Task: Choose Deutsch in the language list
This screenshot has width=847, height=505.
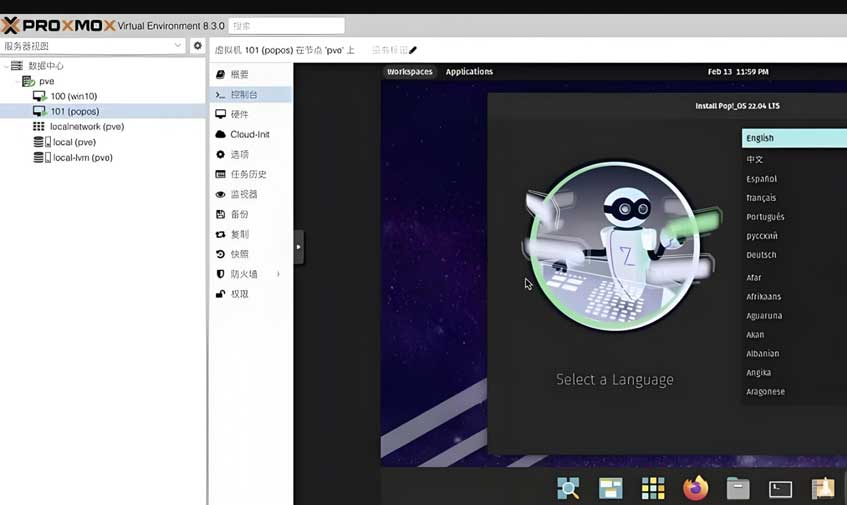Action: coord(761,255)
